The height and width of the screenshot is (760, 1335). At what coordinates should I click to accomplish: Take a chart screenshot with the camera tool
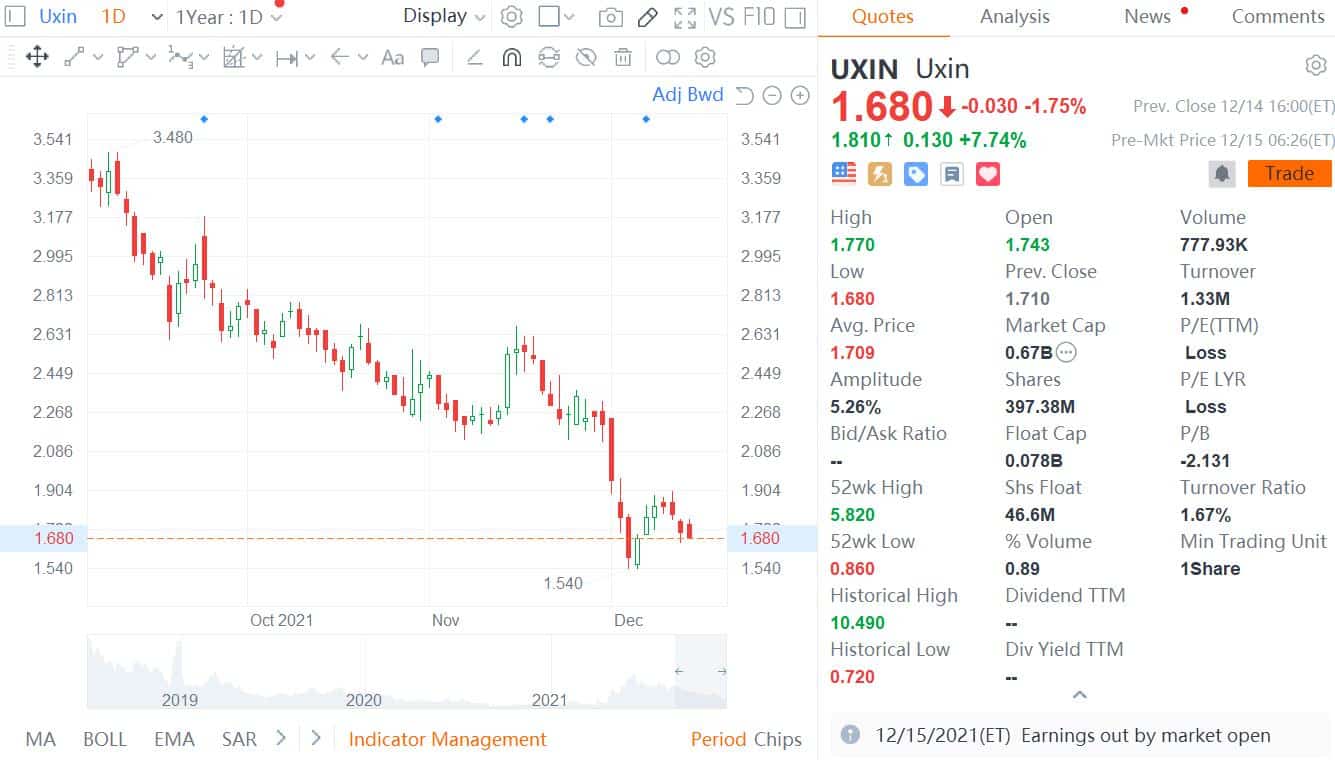coord(610,17)
